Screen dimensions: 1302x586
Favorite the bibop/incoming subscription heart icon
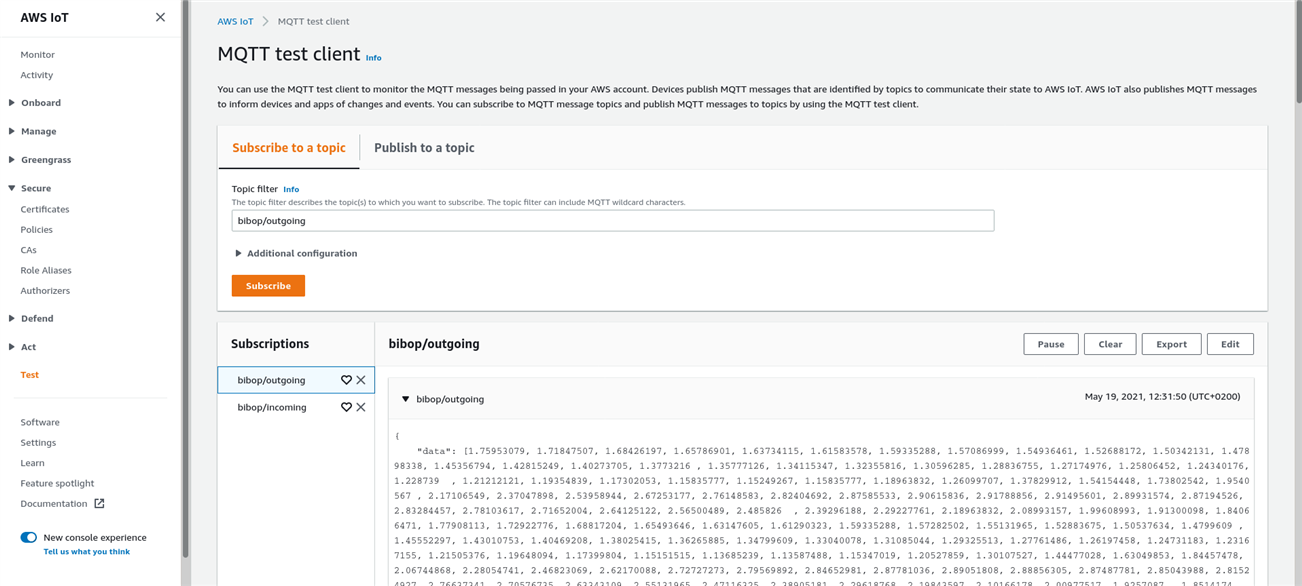coord(346,407)
